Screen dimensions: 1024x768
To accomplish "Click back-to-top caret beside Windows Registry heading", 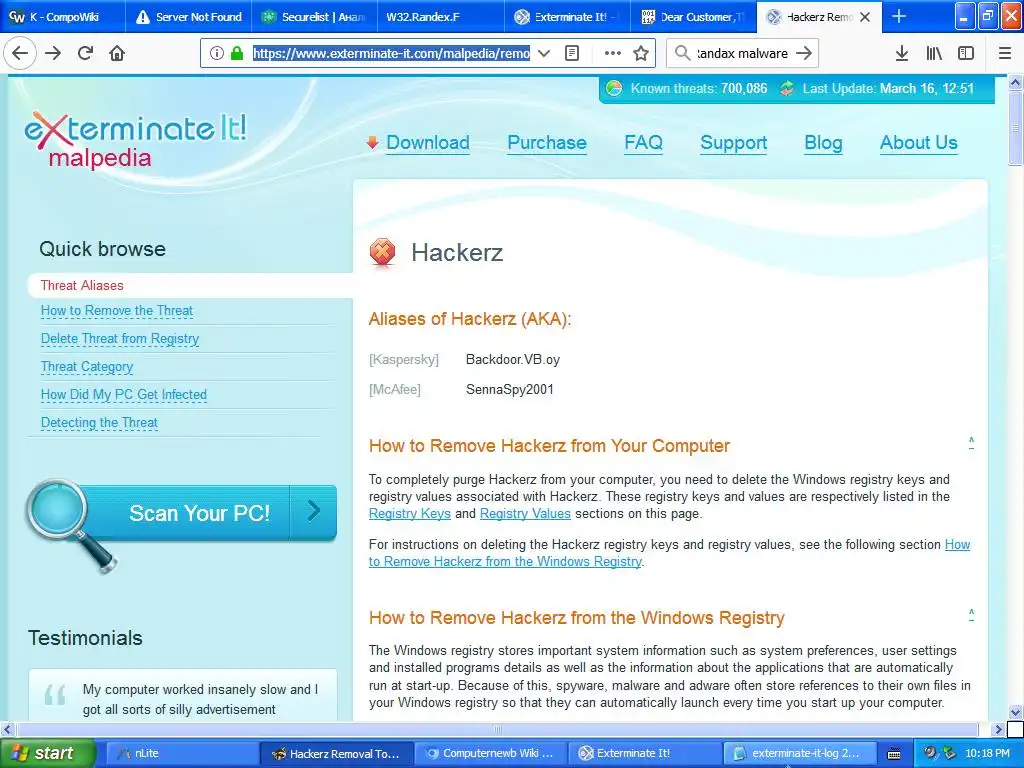I will tap(971, 615).
